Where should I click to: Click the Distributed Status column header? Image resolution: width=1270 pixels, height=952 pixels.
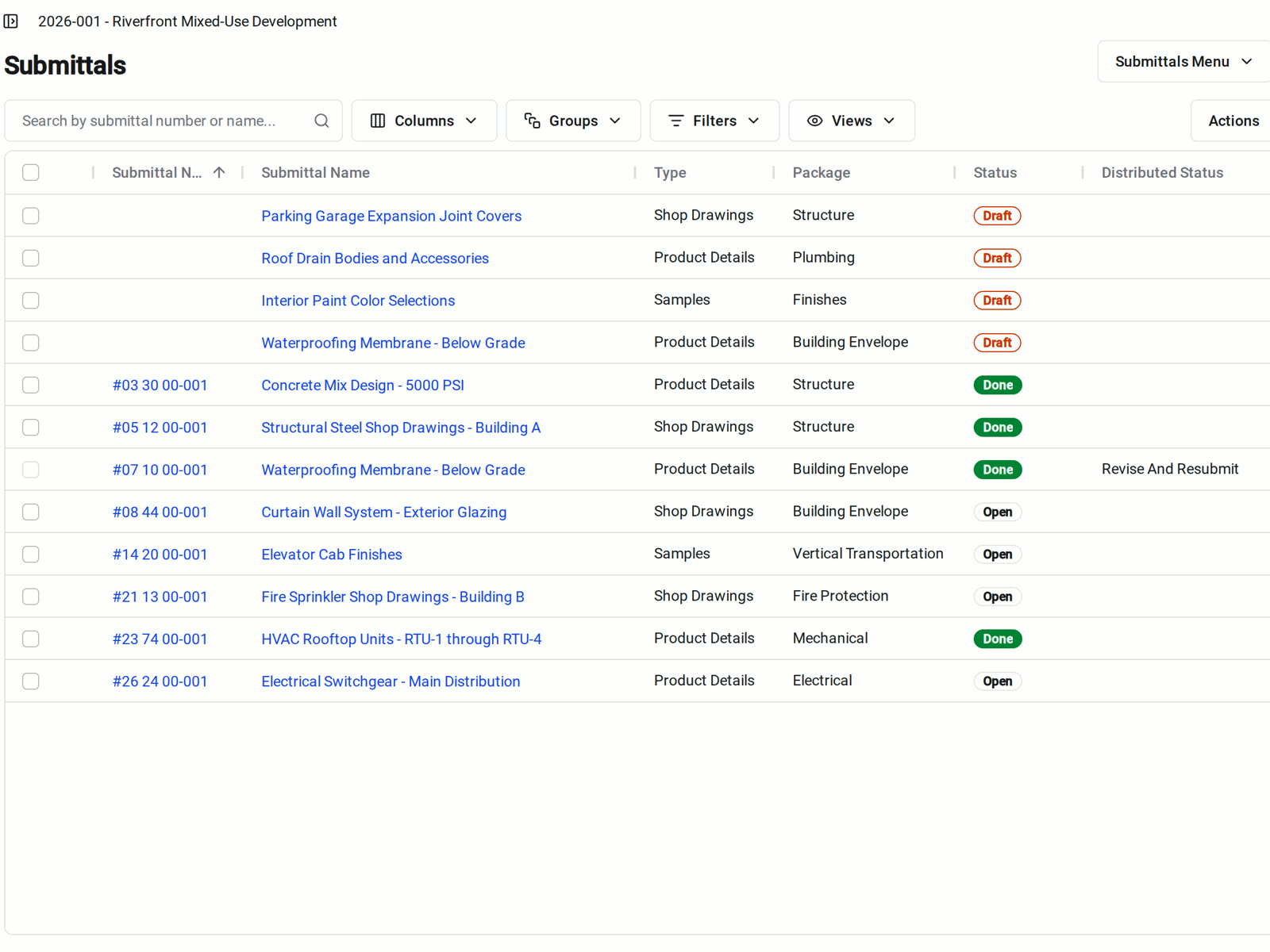point(1162,172)
